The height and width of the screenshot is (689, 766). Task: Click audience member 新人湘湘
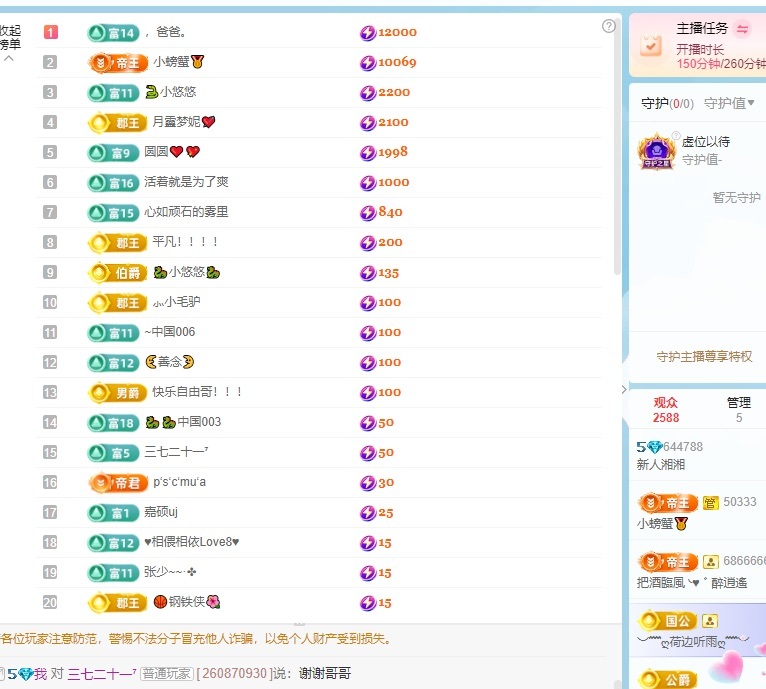click(660, 464)
